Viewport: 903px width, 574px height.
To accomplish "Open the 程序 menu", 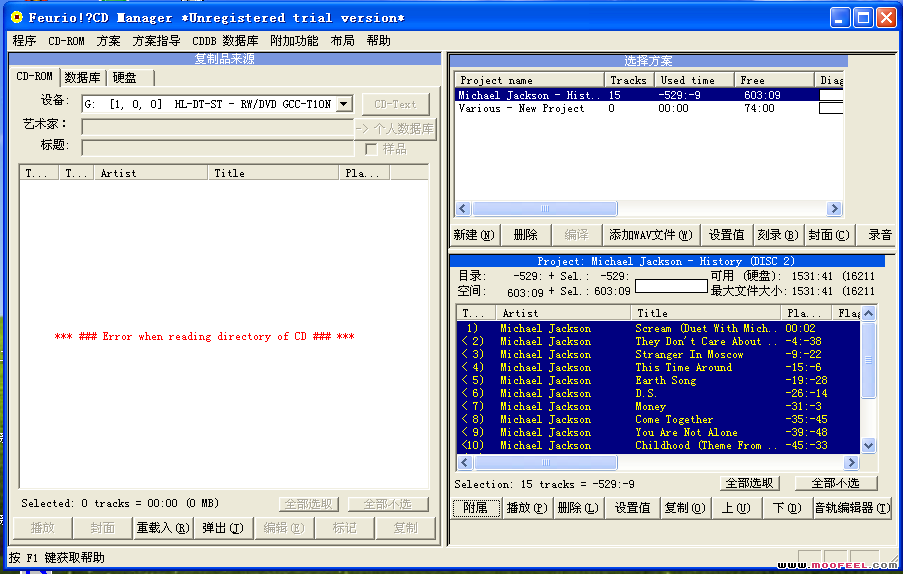I will click(x=24, y=41).
